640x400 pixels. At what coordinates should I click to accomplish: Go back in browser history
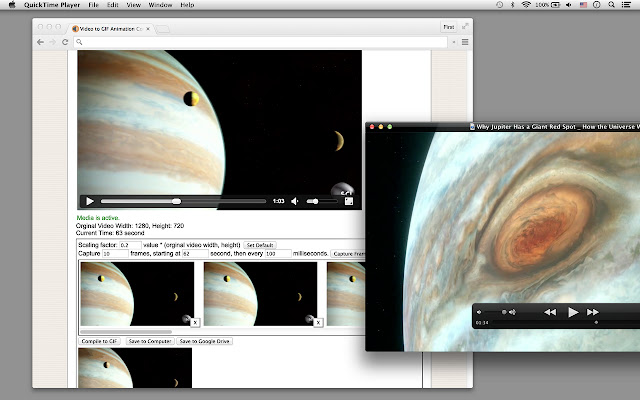tap(40, 42)
